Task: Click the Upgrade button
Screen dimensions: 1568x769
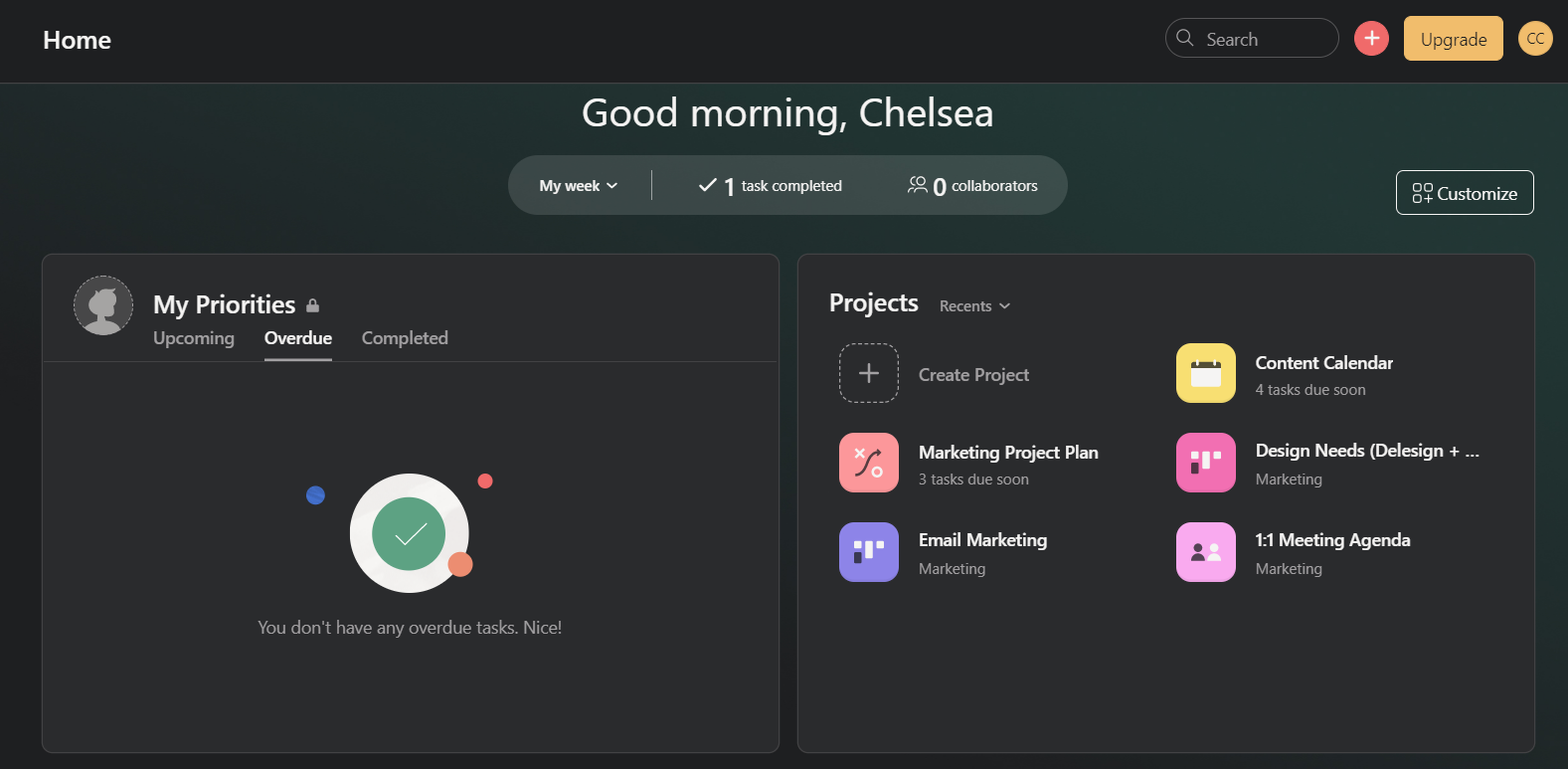Action: pyautogui.click(x=1453, y=39)
